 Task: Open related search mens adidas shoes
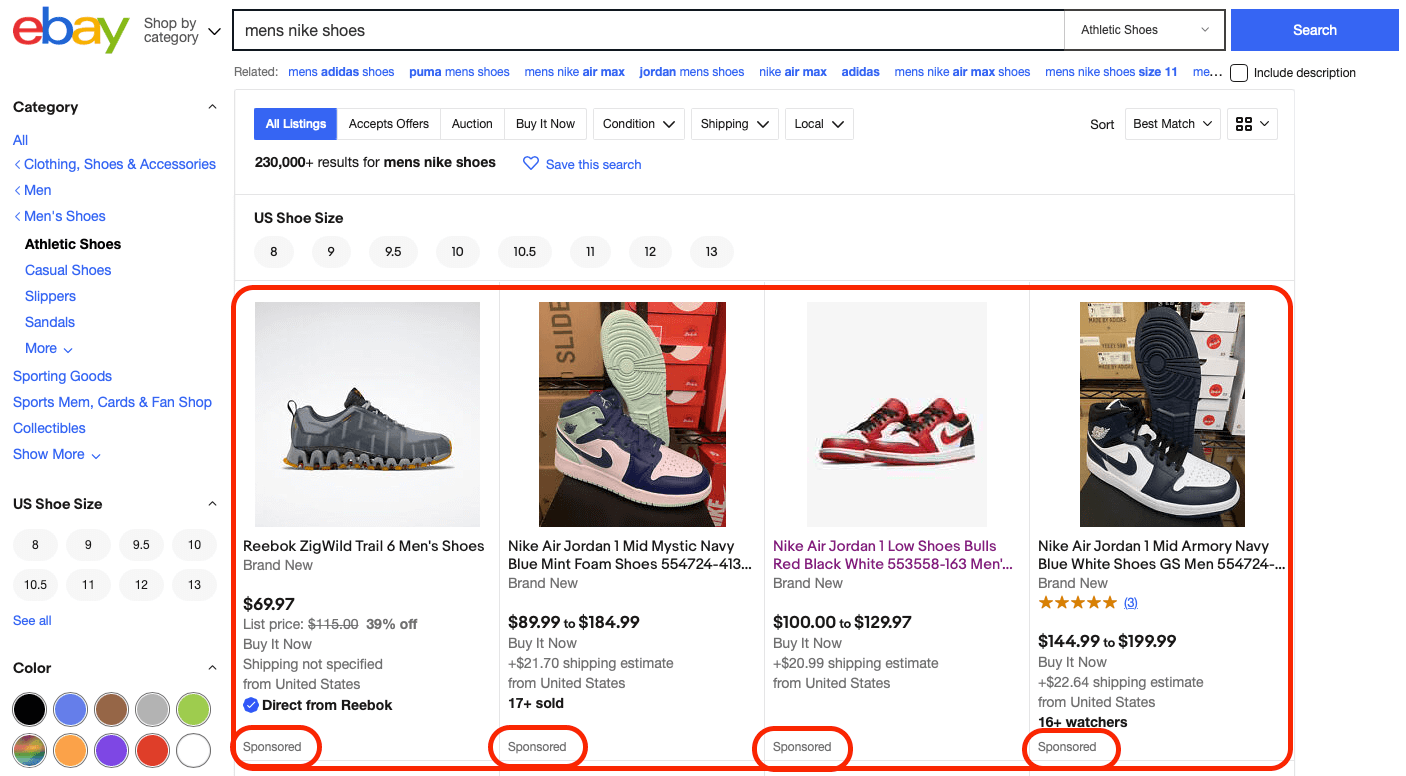pos(341,72)
